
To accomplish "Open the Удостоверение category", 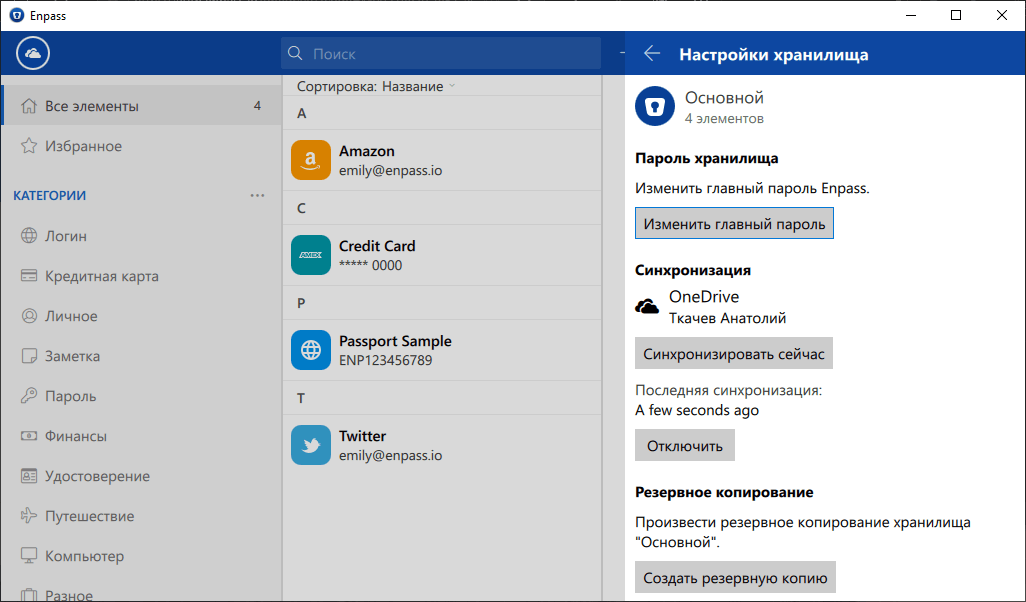I will point(142,476).
